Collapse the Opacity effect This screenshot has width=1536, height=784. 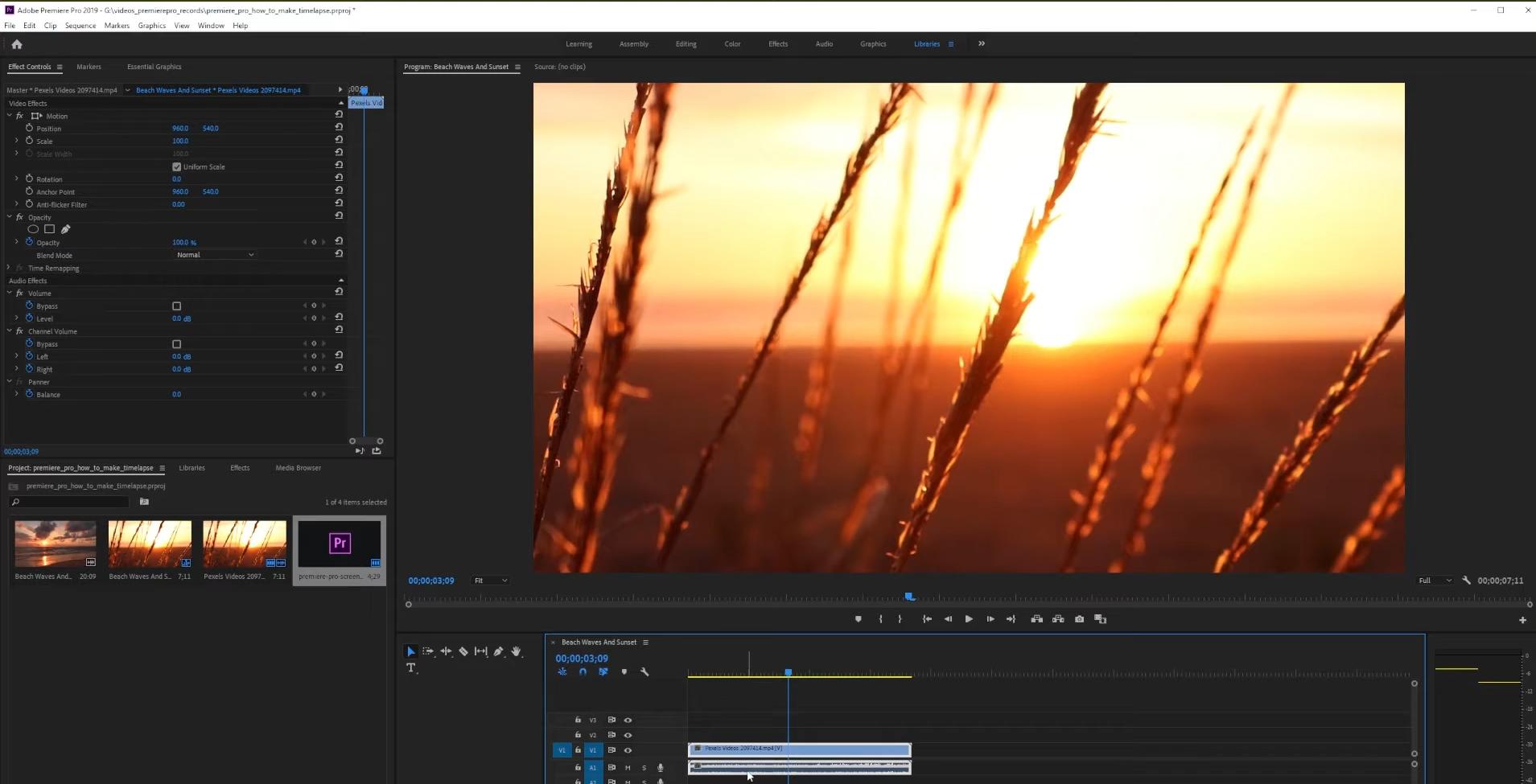point(9,217)
